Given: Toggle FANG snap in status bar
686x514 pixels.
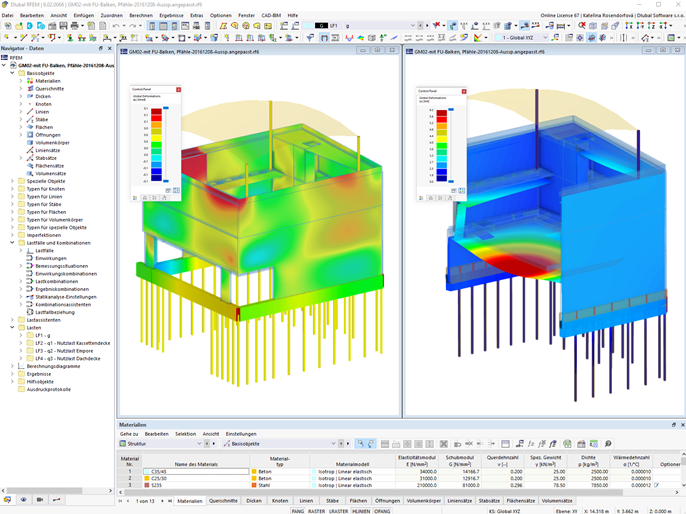Looking at the screenshot, I should [298, 511].
